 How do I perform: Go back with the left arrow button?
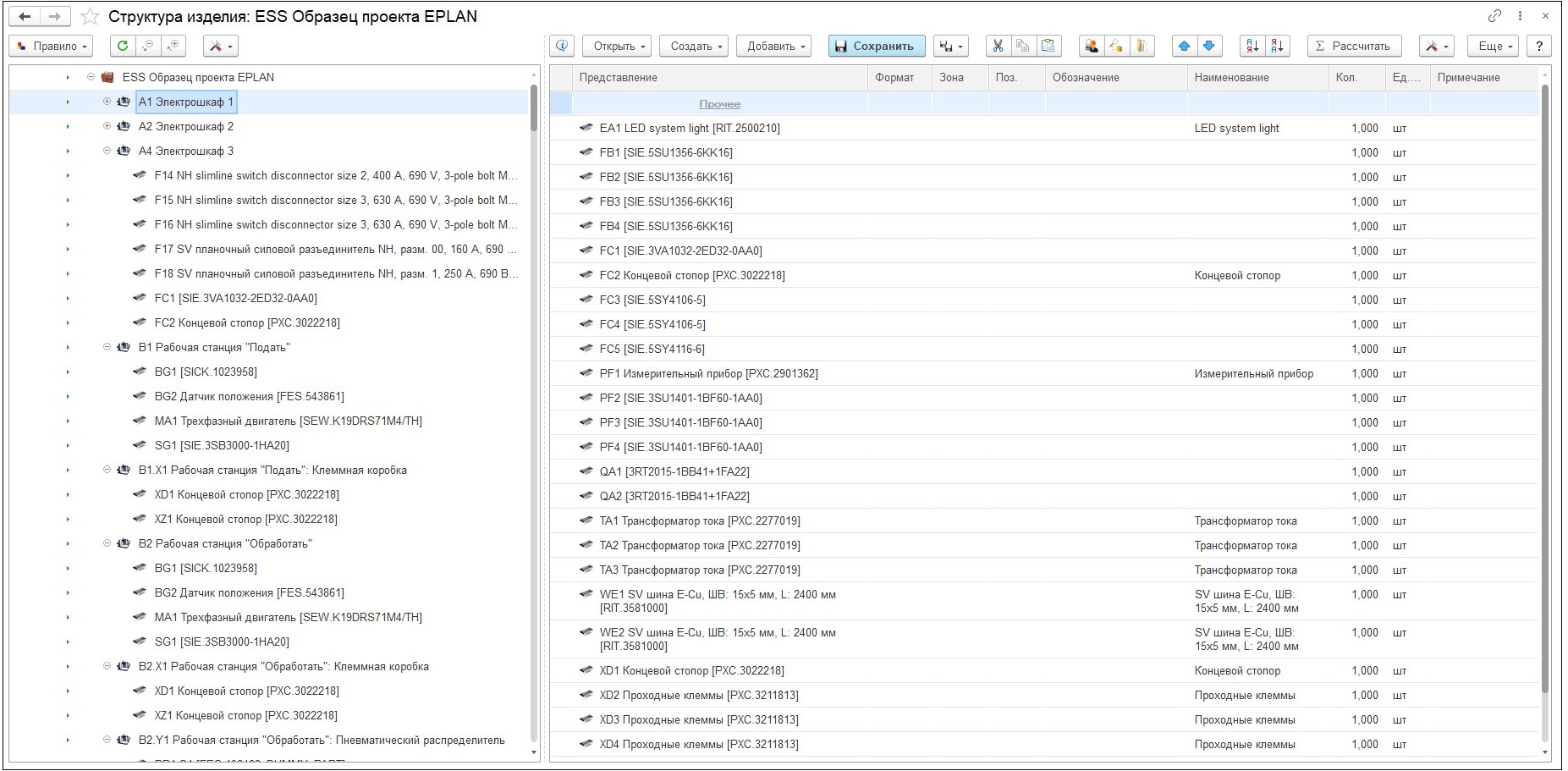pos(25,17)
